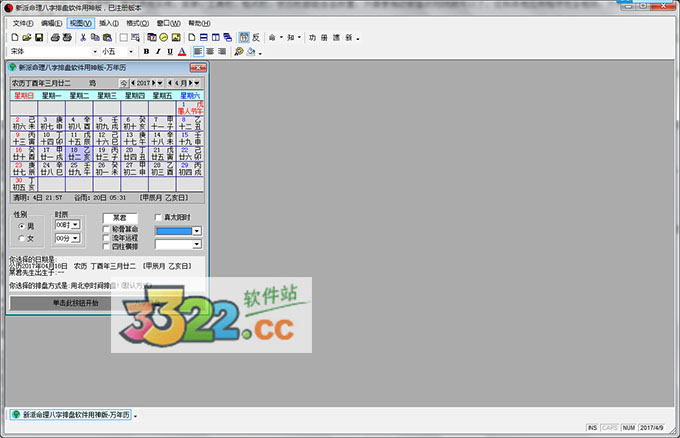Click the 新 toolbar button
The height and width of the screenshot is (438, 680).
pos(349,38)
